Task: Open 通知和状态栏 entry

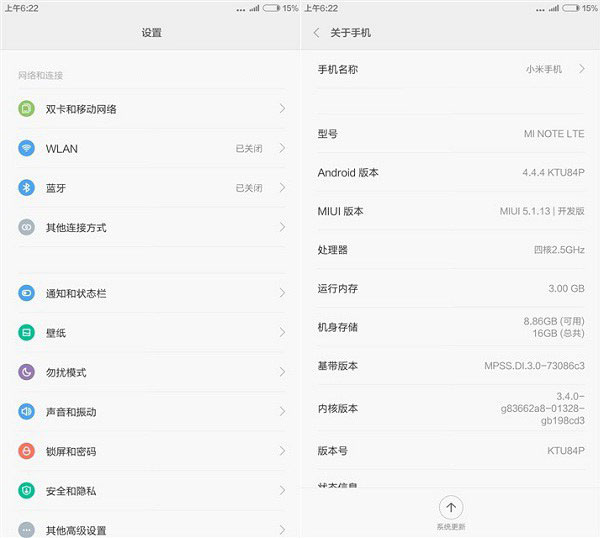Action: pyautogui.click(x=151, y=293)
